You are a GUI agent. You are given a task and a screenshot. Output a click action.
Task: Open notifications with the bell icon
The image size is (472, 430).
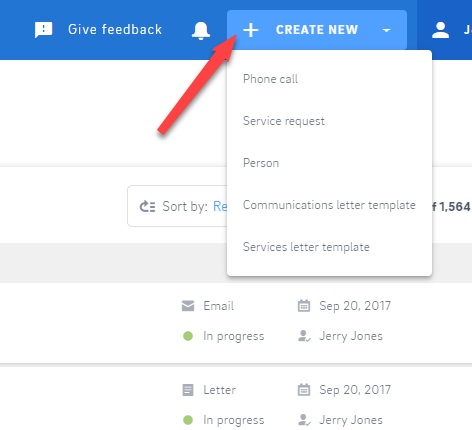coord(201,31)
